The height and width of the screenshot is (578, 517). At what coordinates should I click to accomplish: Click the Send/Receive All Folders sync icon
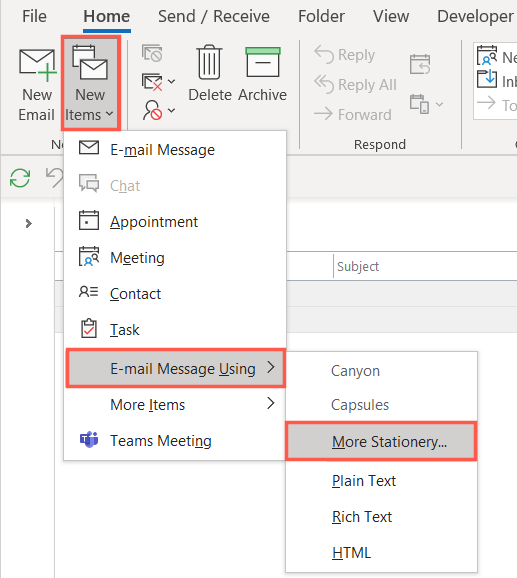[x=20, y=178]
